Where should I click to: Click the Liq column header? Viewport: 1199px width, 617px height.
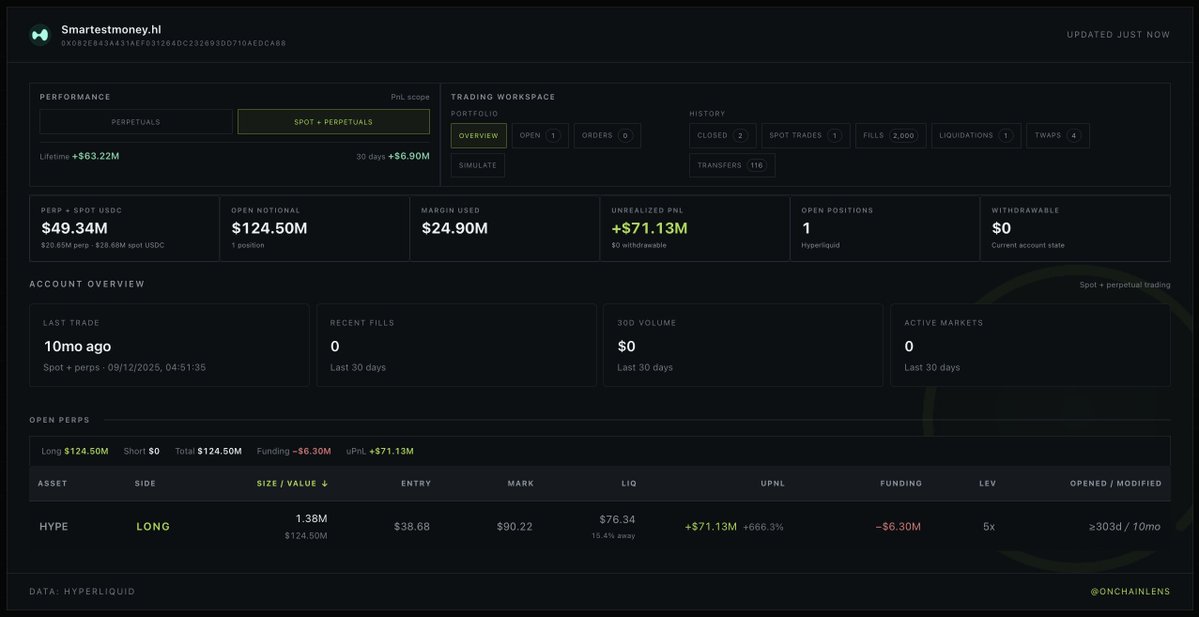click(x=629, y=483)
